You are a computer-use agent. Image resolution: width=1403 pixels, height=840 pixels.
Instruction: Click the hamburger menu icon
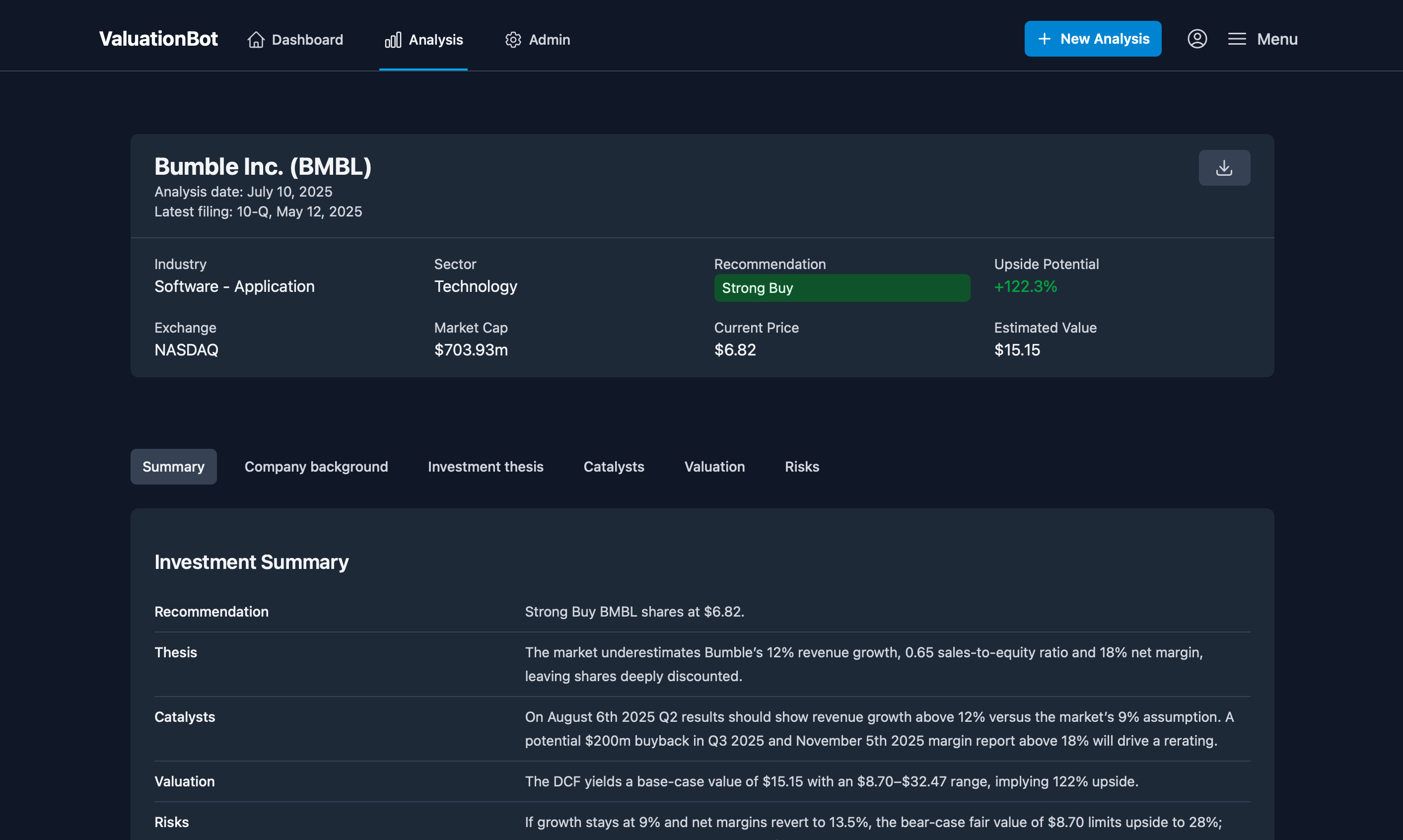pyautogui.click(x=1237, y=39)
